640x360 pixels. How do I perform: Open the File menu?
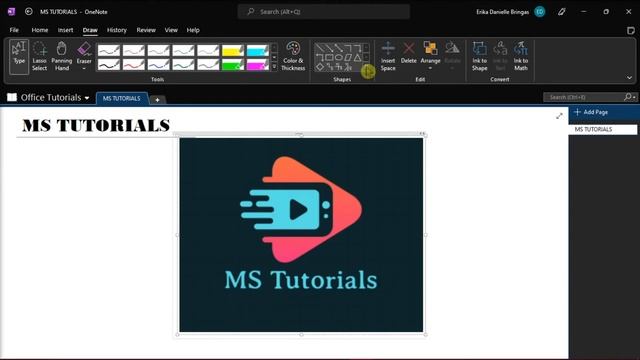pos(14,30)
